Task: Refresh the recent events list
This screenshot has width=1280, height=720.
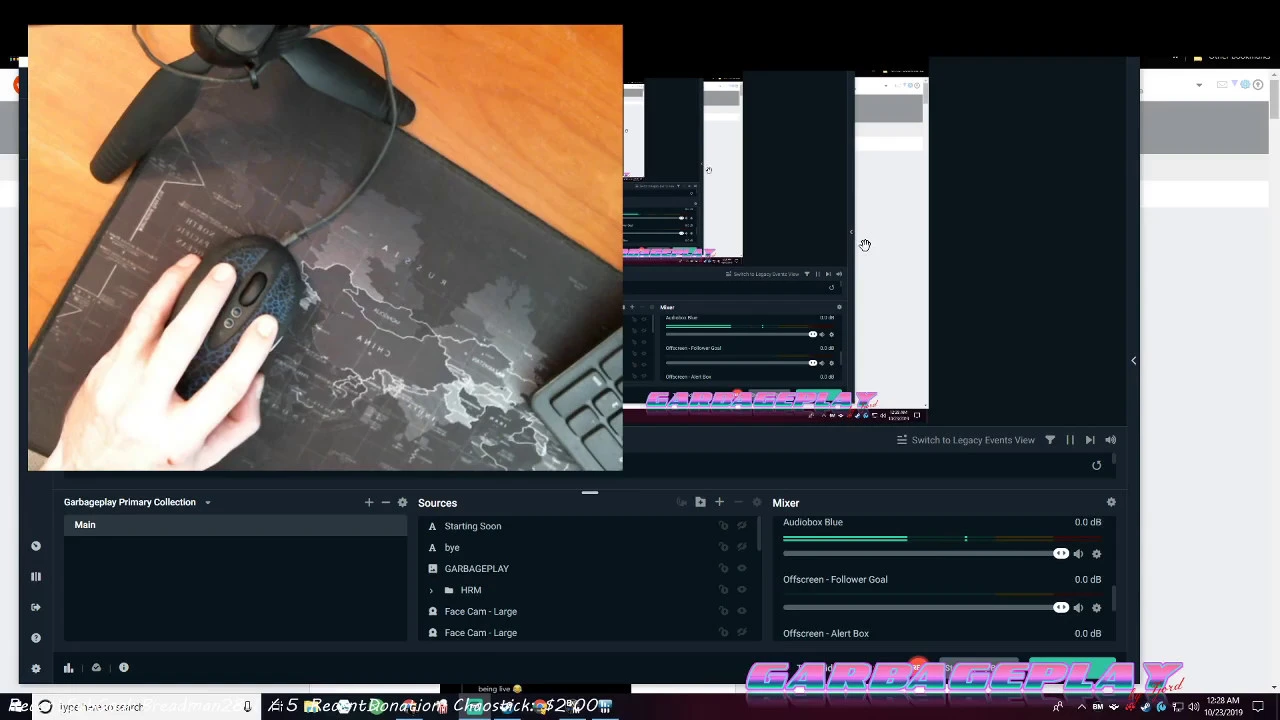Action: tap(1096, 465)
